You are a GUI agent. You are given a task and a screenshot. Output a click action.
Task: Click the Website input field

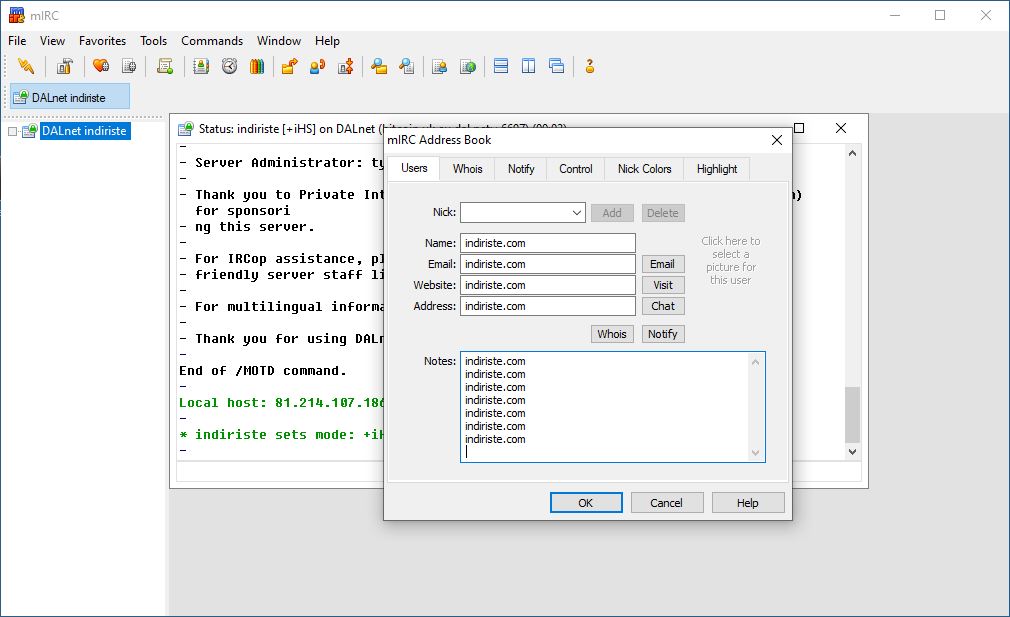click(x=548, y=285)
